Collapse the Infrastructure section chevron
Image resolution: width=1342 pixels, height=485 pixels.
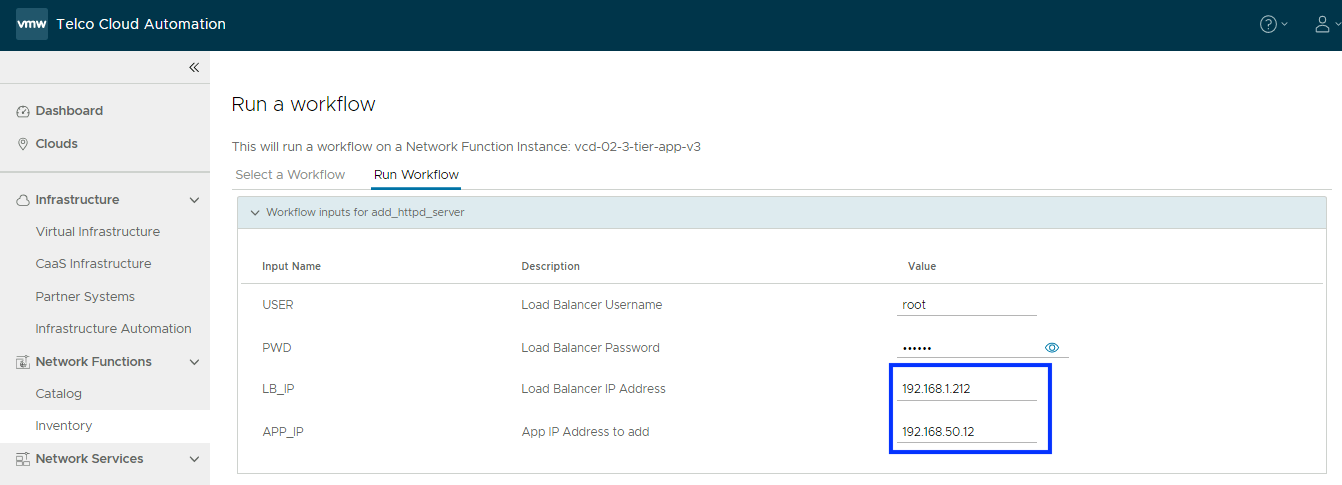[x=194, y=200]
